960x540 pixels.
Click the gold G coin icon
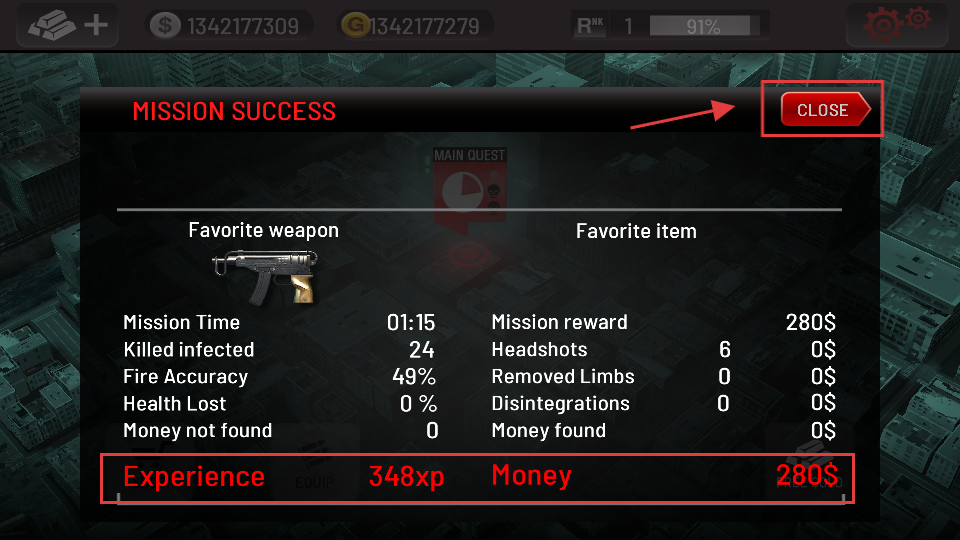click(x=355, y=26)
